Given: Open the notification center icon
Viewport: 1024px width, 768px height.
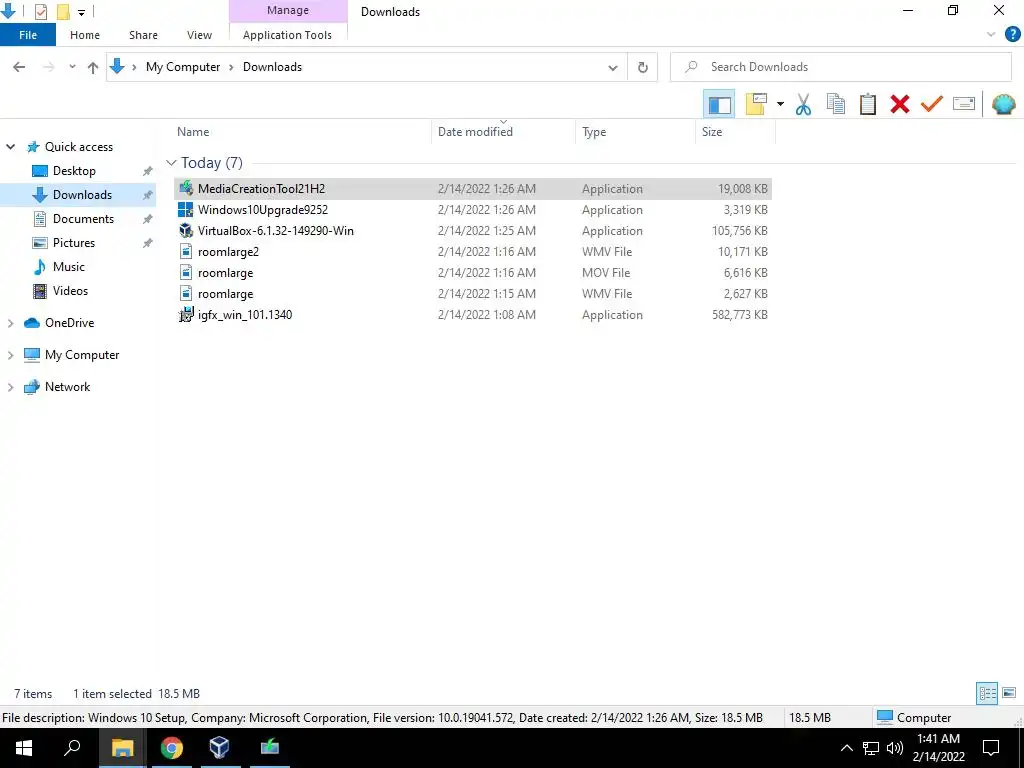Looking at the screenshot, I should coord(991,748).
